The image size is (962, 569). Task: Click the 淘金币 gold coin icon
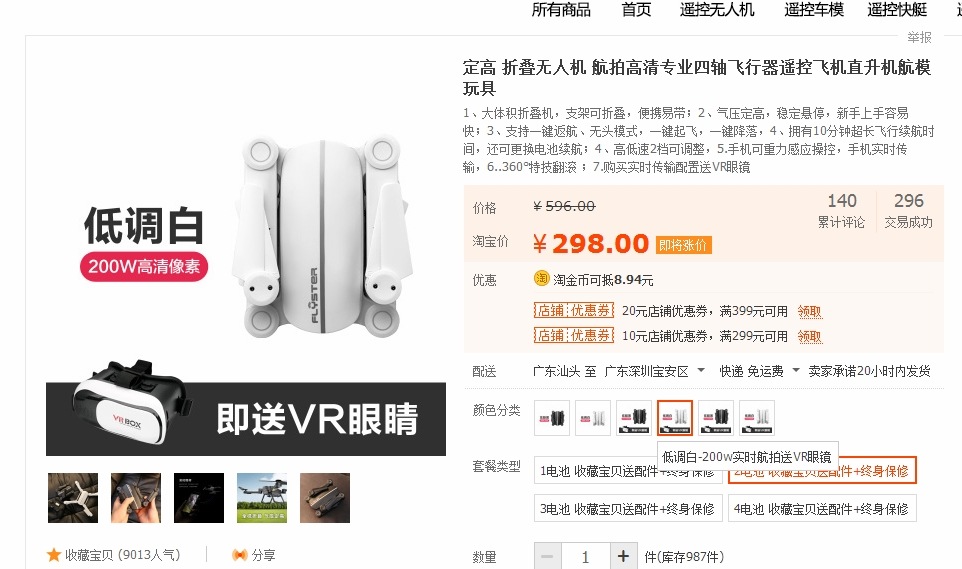(541, 279)
